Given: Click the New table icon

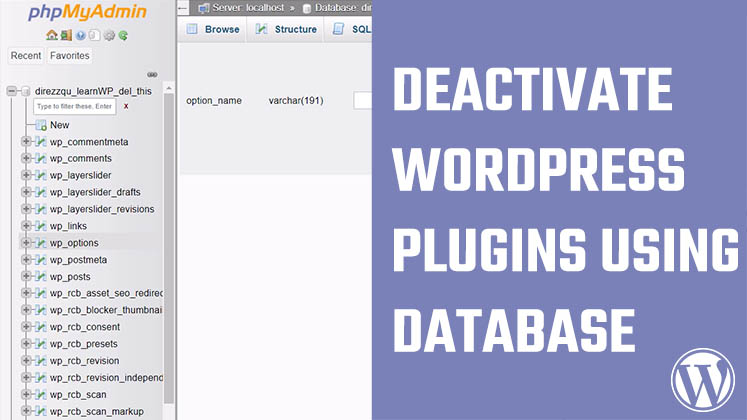Looking at the screenshot, I should pyautogui.click(x=41, y=125).
